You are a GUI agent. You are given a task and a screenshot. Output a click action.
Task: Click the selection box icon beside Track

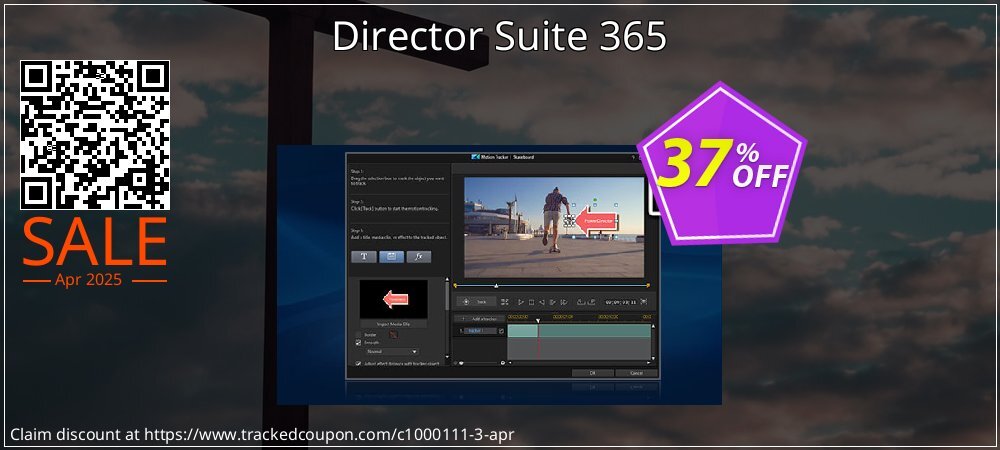click(504, 301)
